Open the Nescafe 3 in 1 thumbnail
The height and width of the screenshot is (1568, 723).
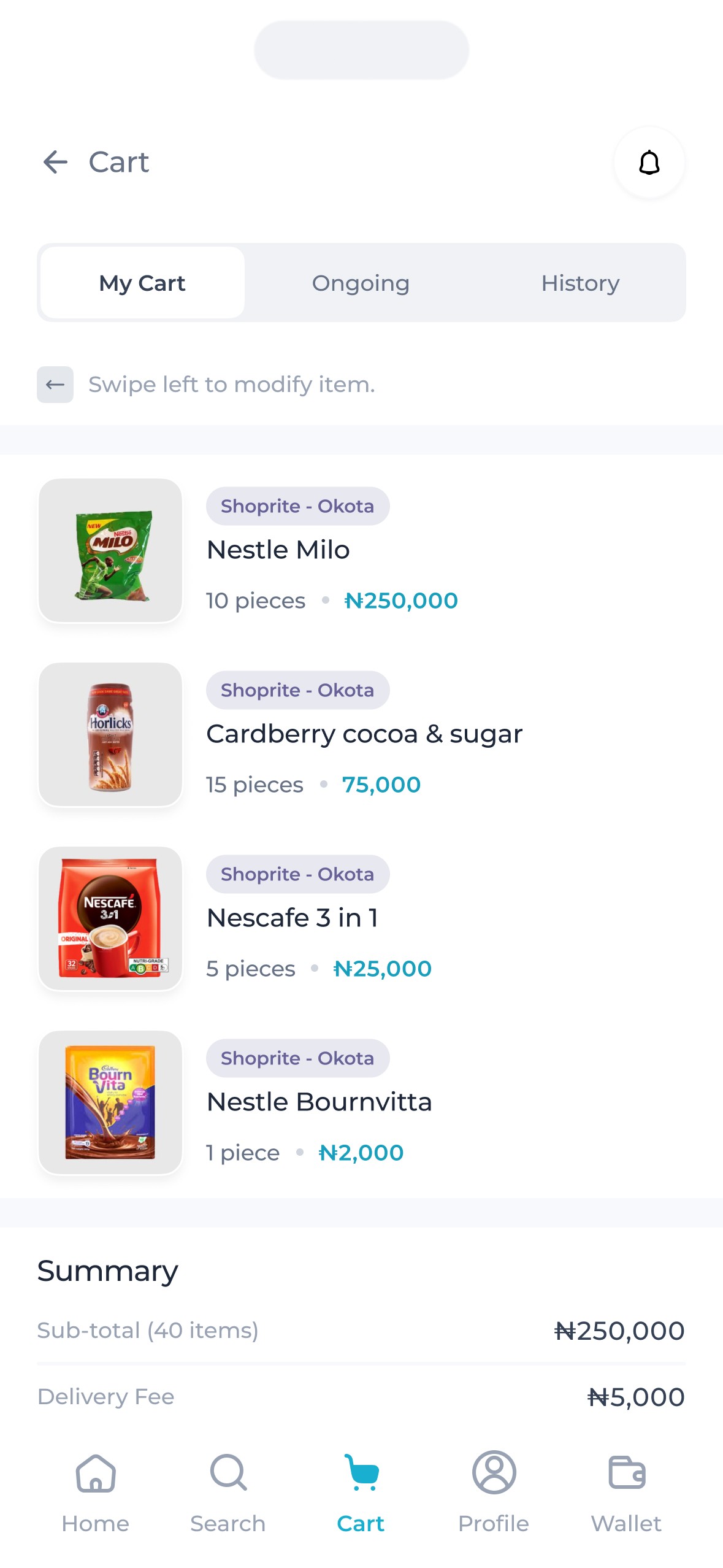point(110,918)
